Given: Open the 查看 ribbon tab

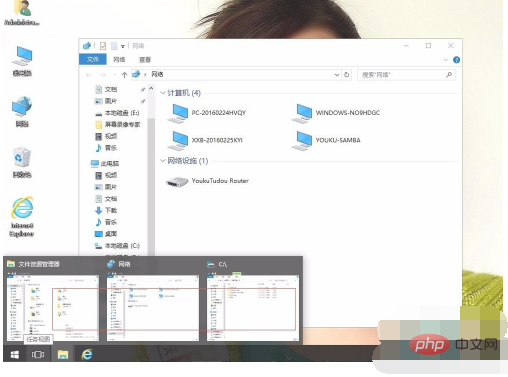Looking at the screenshot, I should coord(145,60).
